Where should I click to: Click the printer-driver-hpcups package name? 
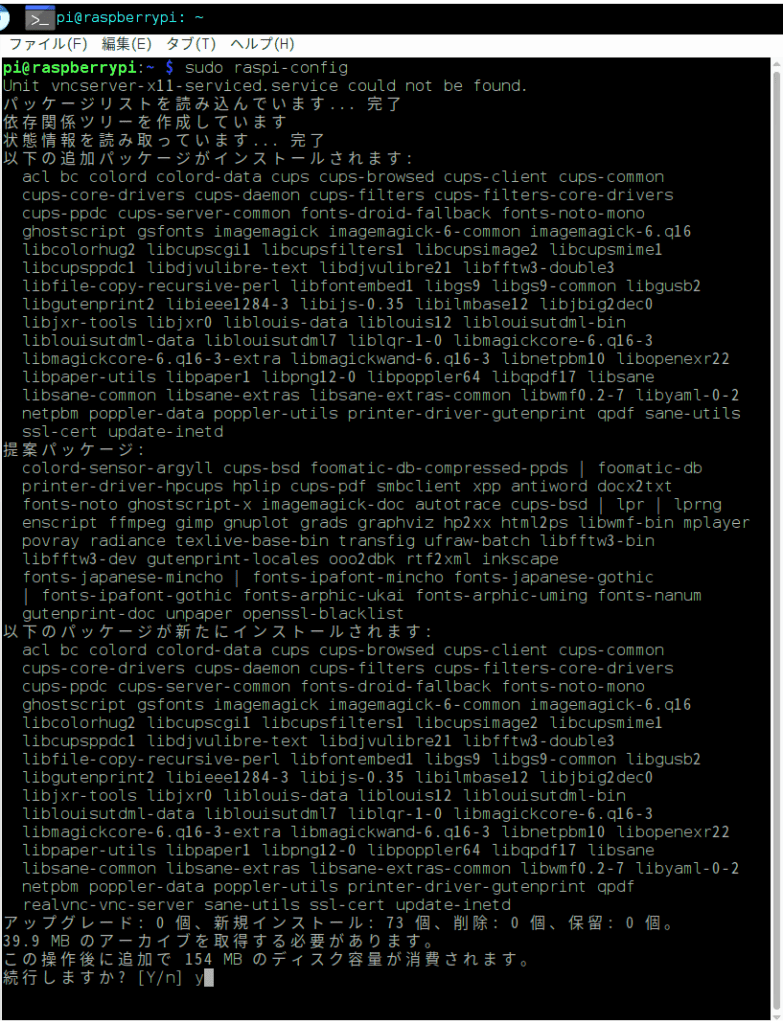click(122, 487)
